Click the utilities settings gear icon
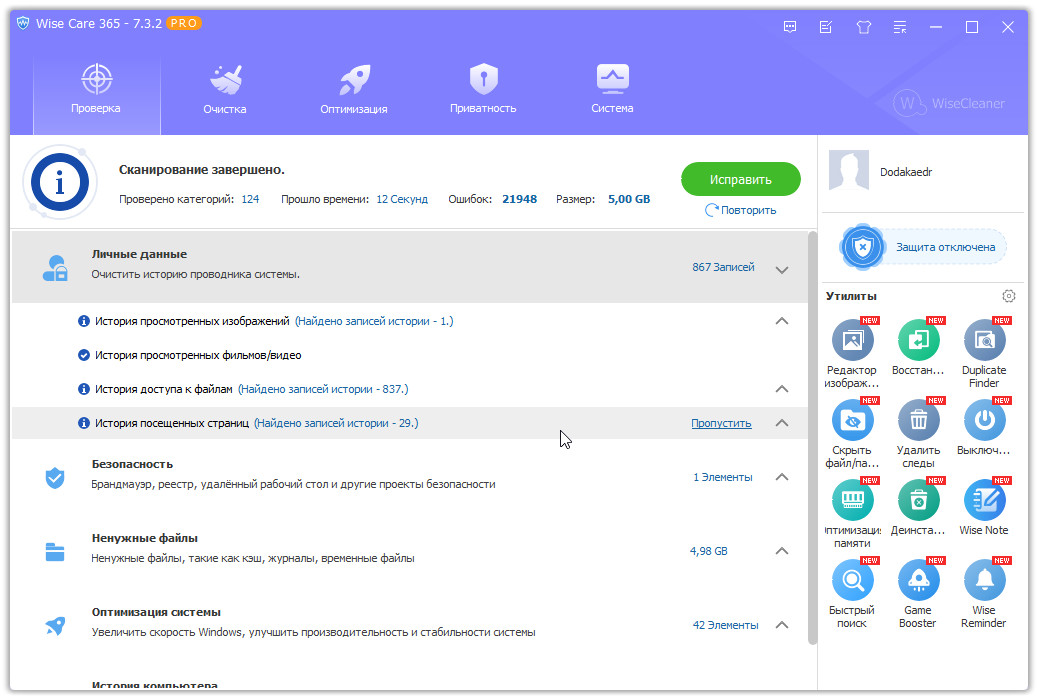Viewport: 1038px width, 700px height. pos(1008,296)
